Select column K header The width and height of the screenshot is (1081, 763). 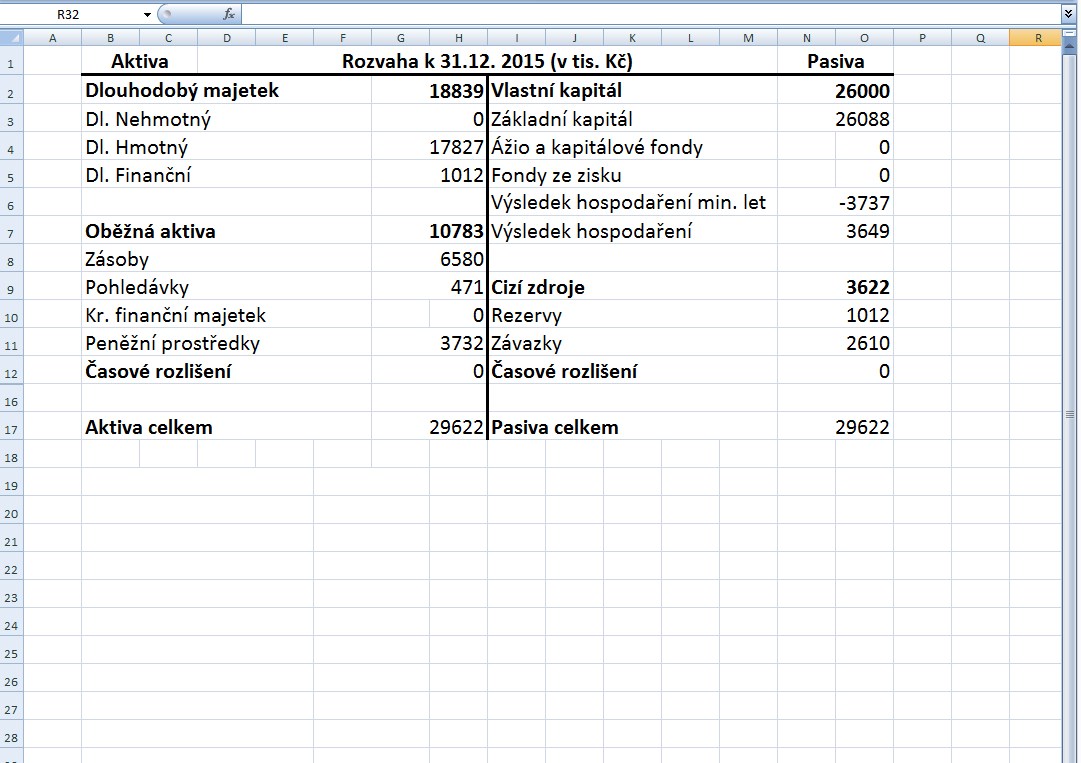(x=632, y=39)
